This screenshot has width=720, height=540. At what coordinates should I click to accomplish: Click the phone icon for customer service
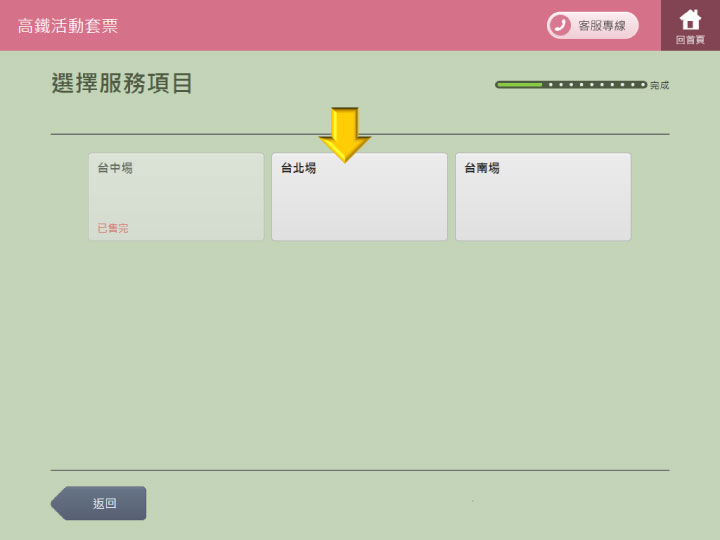(560, 25)
